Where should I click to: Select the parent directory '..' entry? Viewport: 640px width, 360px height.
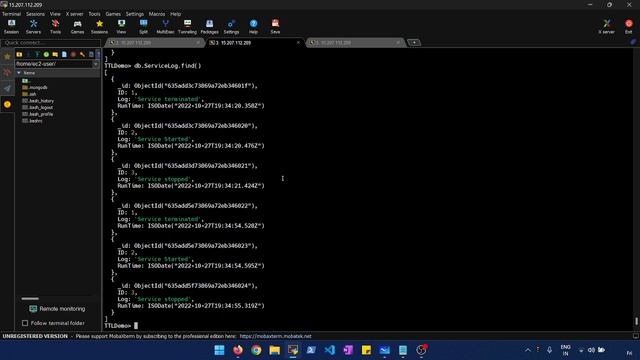[27, 81]
